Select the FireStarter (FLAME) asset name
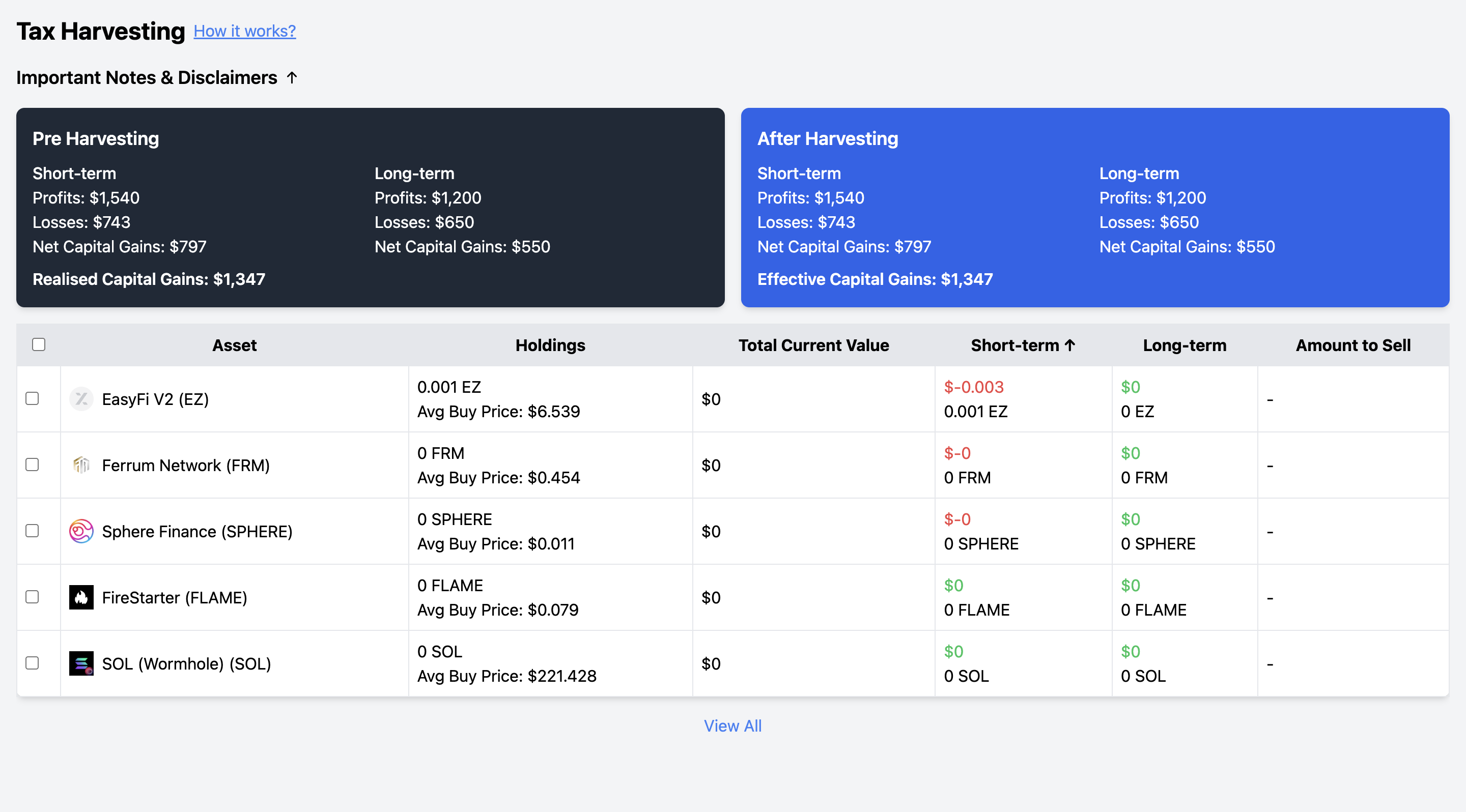1466x812 pixels. (x=174, y=598)
